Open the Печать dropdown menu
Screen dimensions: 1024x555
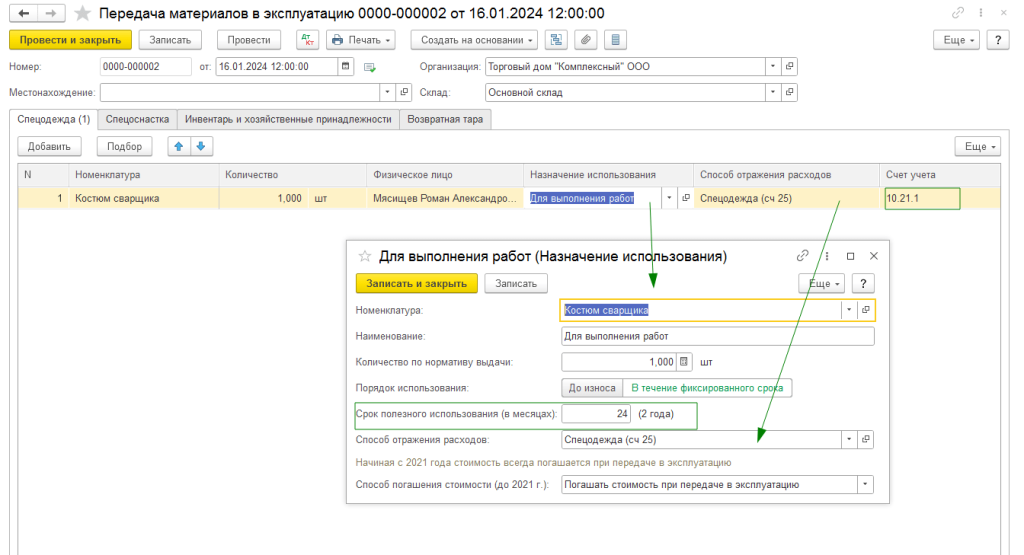point(361,40)
